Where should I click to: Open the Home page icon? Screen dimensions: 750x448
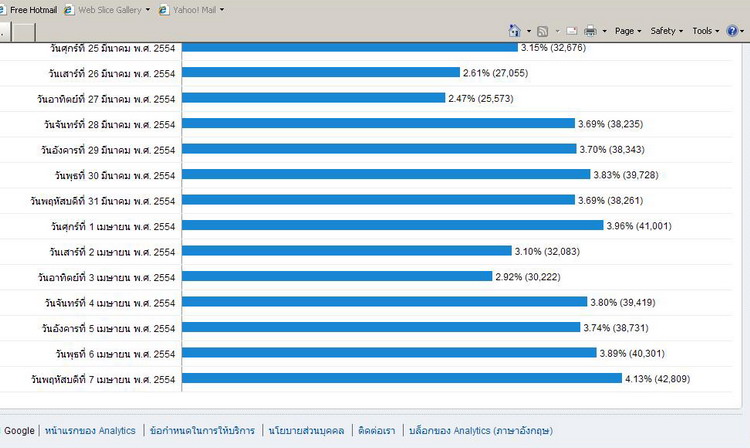pos(514,31)
